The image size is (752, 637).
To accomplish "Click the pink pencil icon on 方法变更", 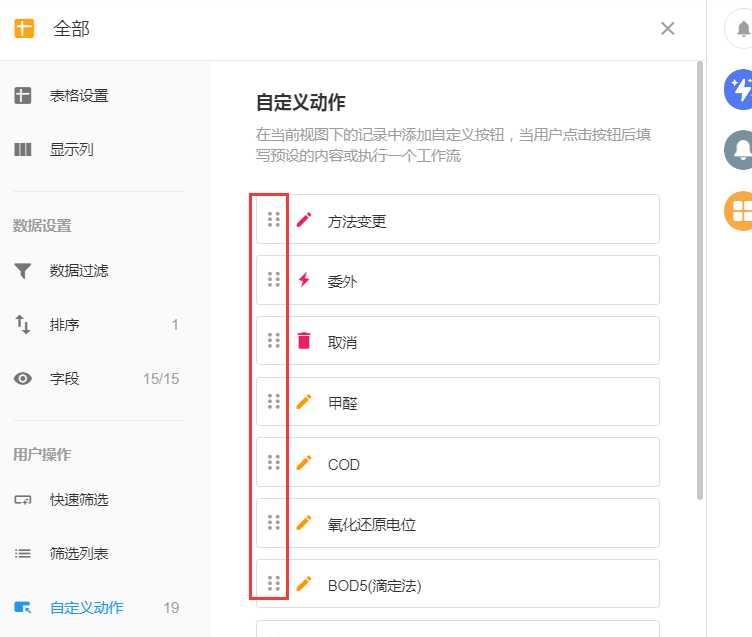I will tap(304, 219).
